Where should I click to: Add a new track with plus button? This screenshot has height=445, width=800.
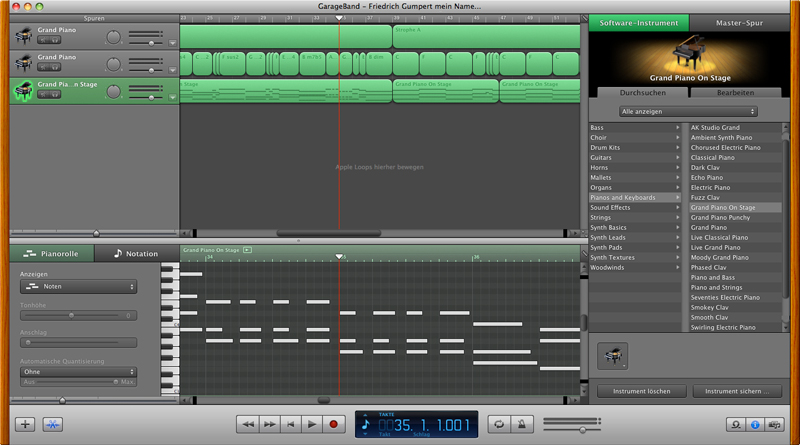(x=25, y=424)
